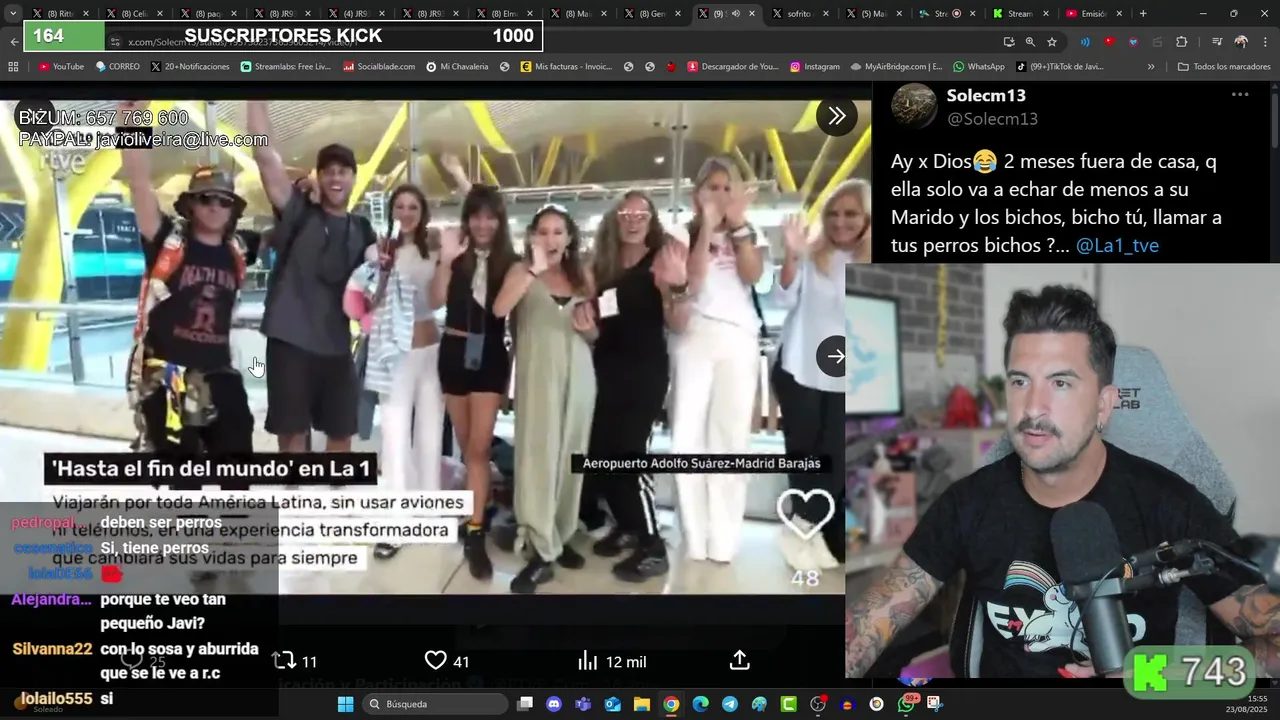
Task: Open Discord from taskbar
Action: coord(554,704)
